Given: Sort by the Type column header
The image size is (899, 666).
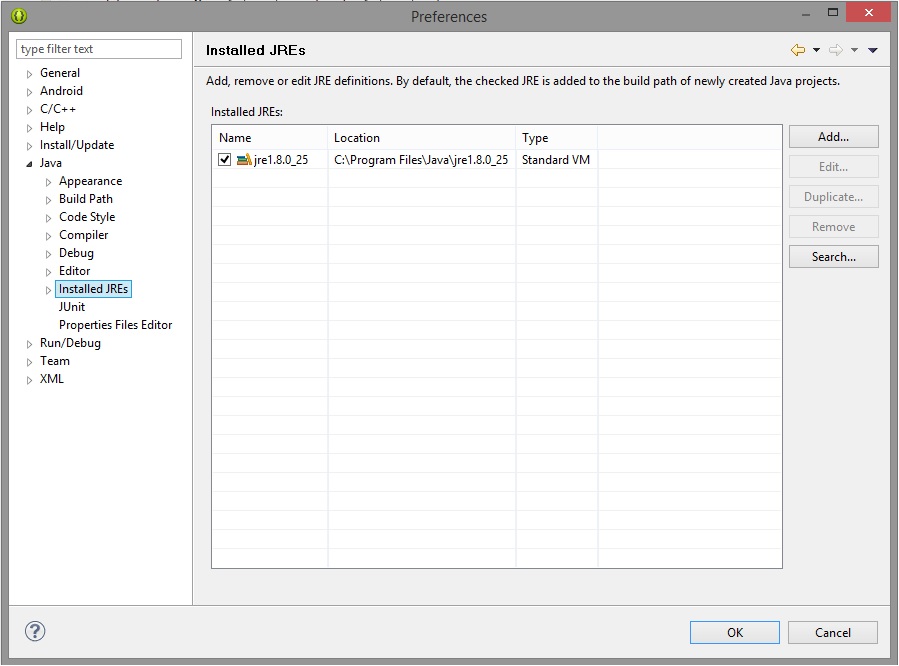Looking at the screenshot, I should (557, 138).
